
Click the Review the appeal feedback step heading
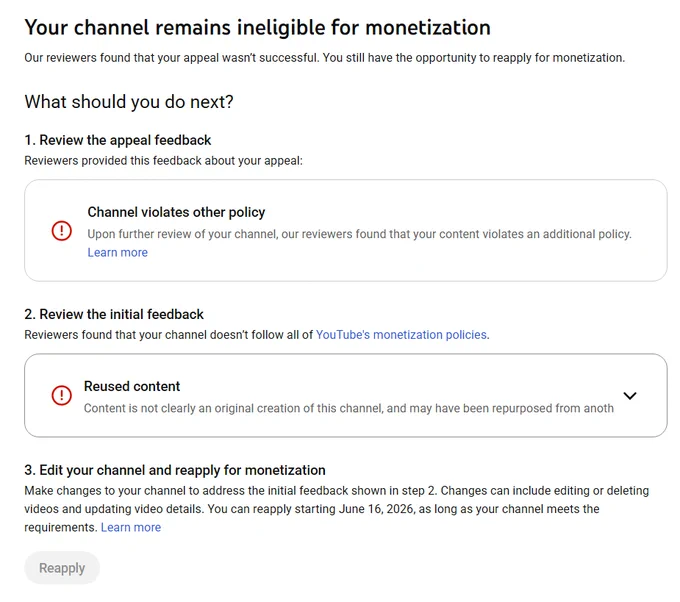coord(118,140)
